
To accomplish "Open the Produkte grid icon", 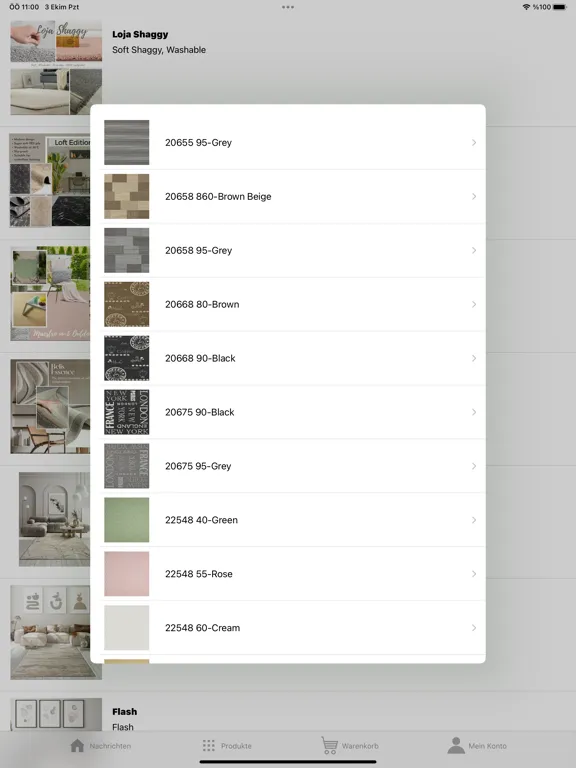I will pos(209,745).
